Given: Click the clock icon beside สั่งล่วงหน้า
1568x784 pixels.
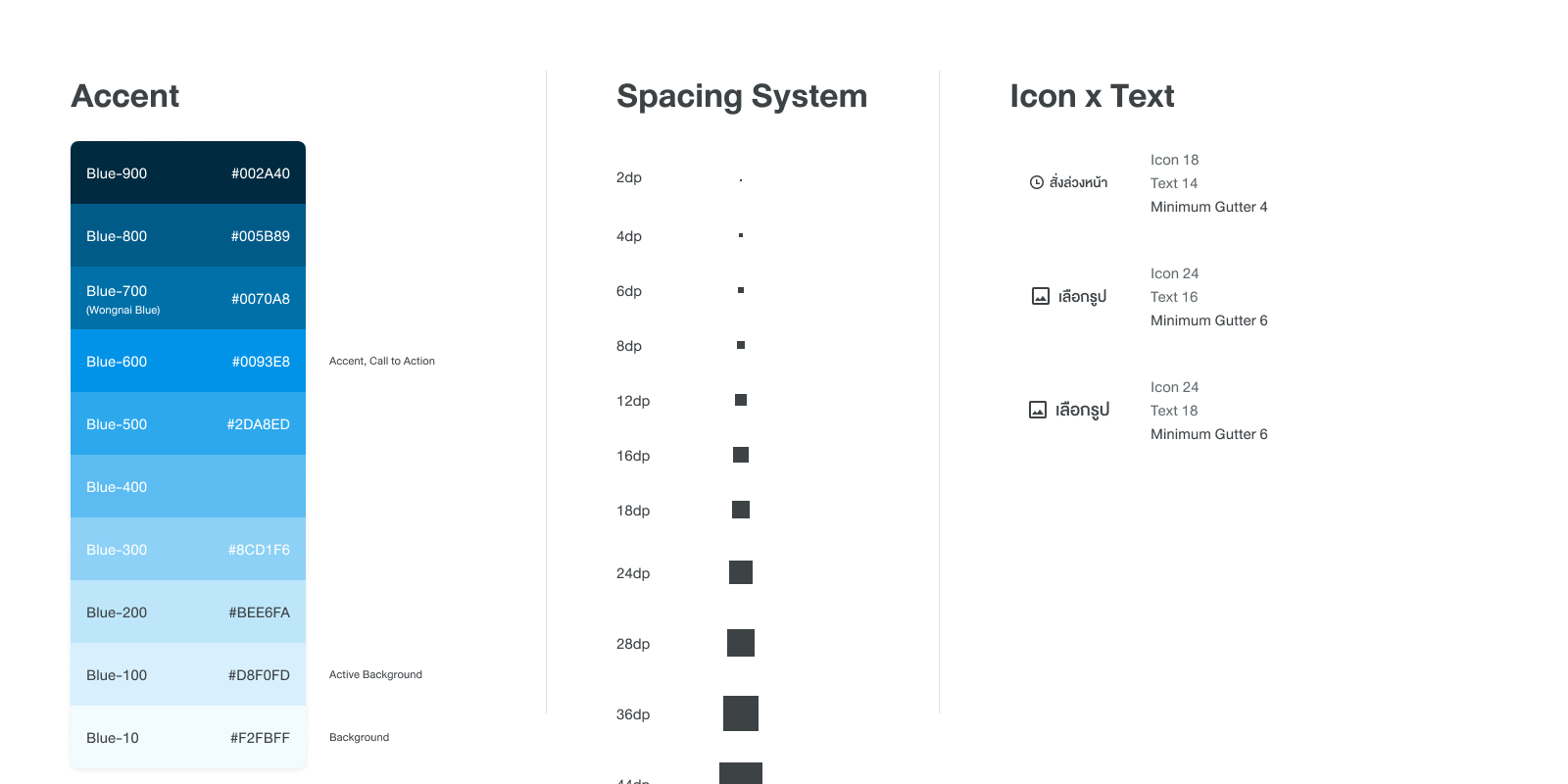Looking at the screenshot, I should coord(1037,182).
